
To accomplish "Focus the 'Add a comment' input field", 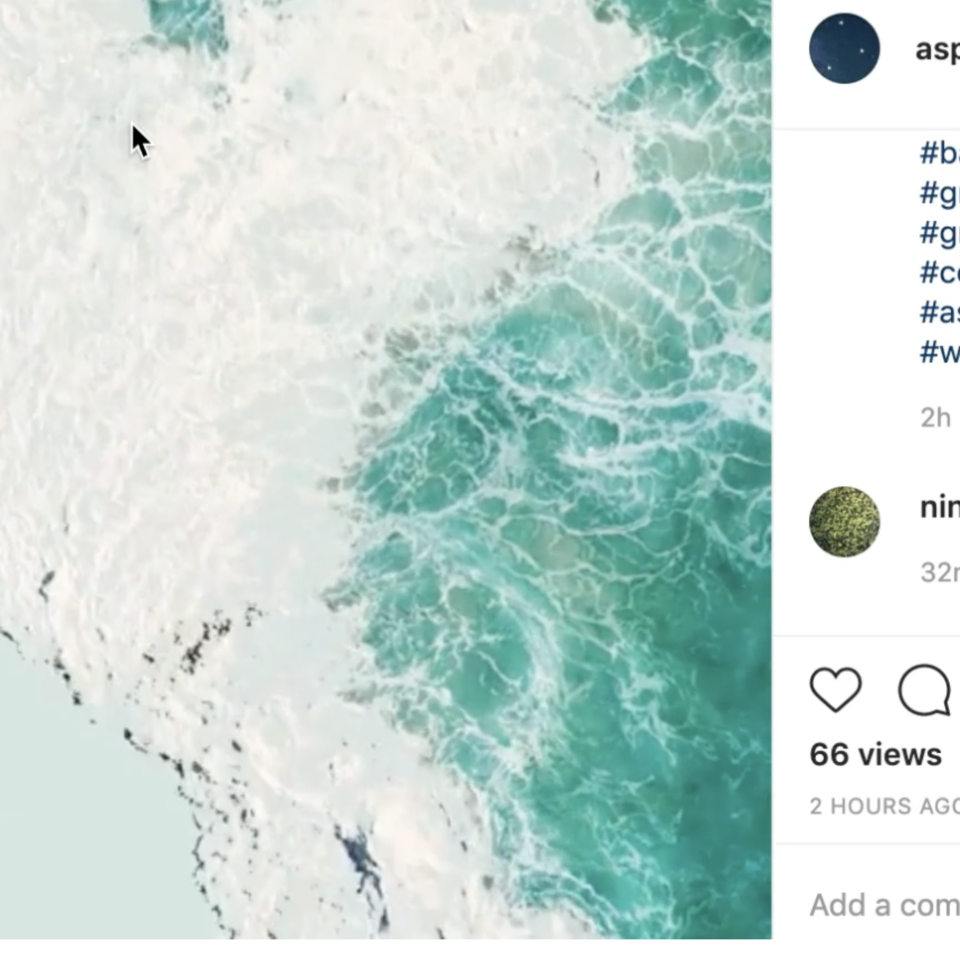I will [x=885, y=905].
